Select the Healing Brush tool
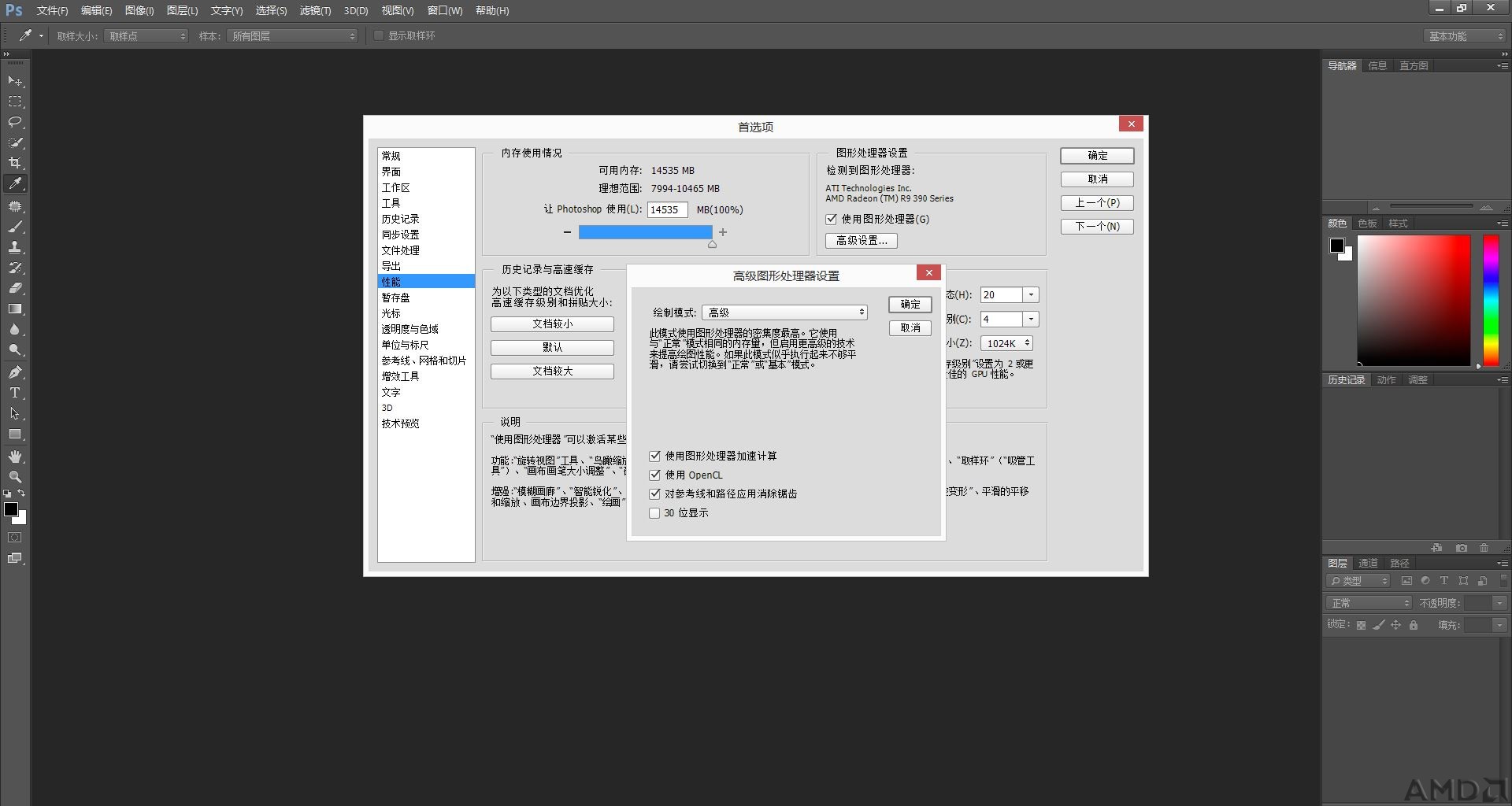 15,206
